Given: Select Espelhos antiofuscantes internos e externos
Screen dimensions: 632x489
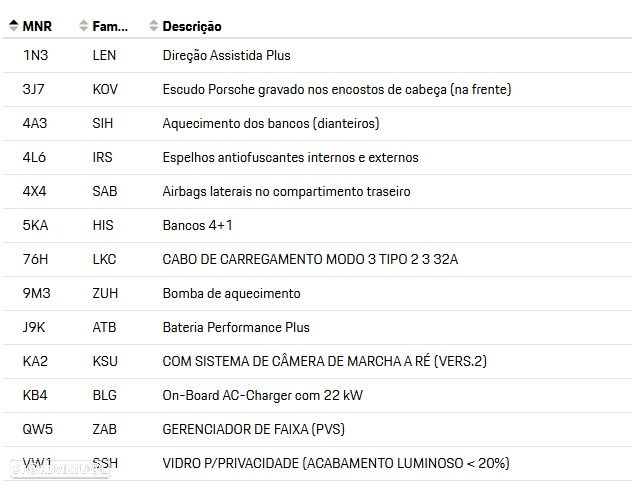Looking at the screenshot, I should click(290, 158).
